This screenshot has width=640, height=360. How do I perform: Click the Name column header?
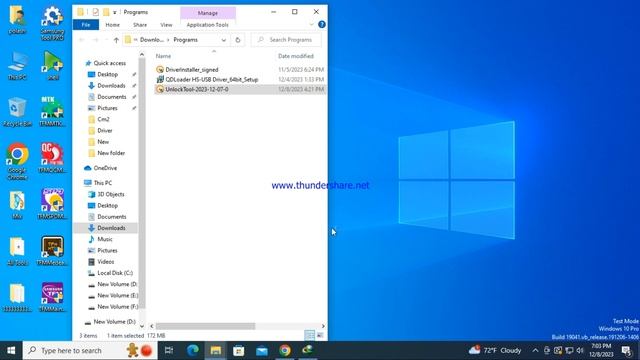pyautogui.click(x=163, y=56)
